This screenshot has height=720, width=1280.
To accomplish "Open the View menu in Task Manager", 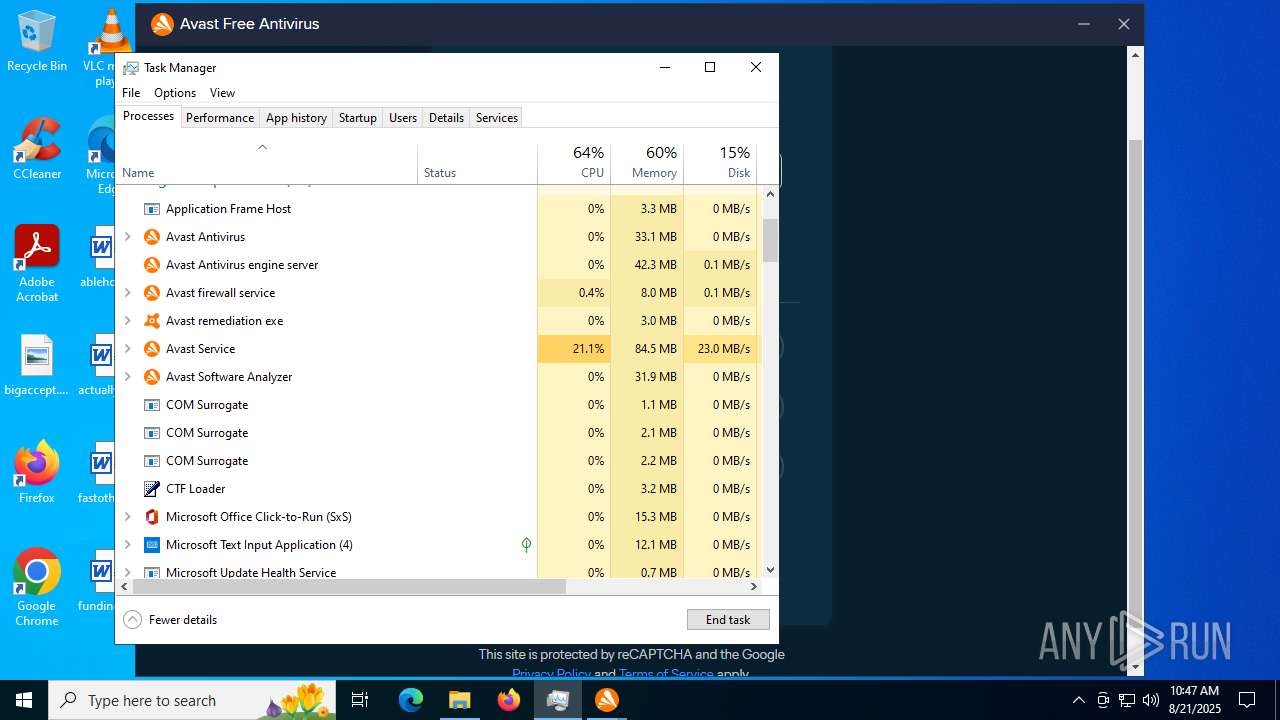I will point(222,93).
